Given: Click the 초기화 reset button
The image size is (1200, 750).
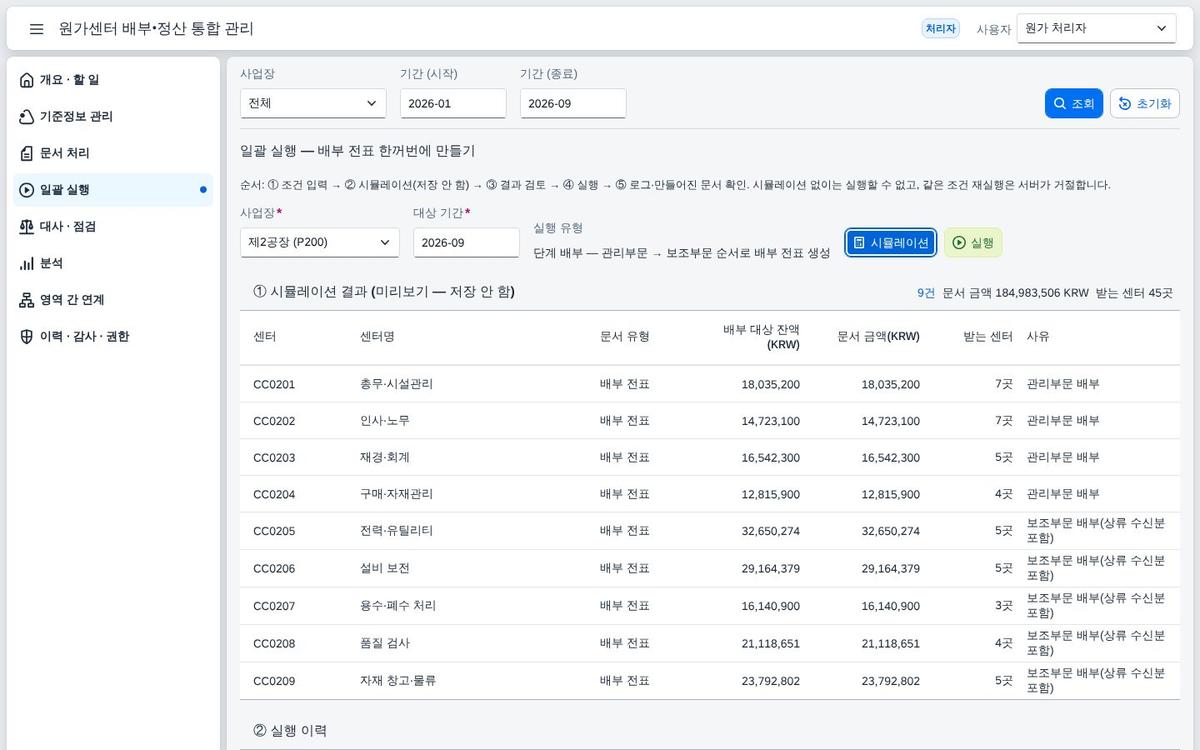Looking at the screenshot, I should 1145,104.
